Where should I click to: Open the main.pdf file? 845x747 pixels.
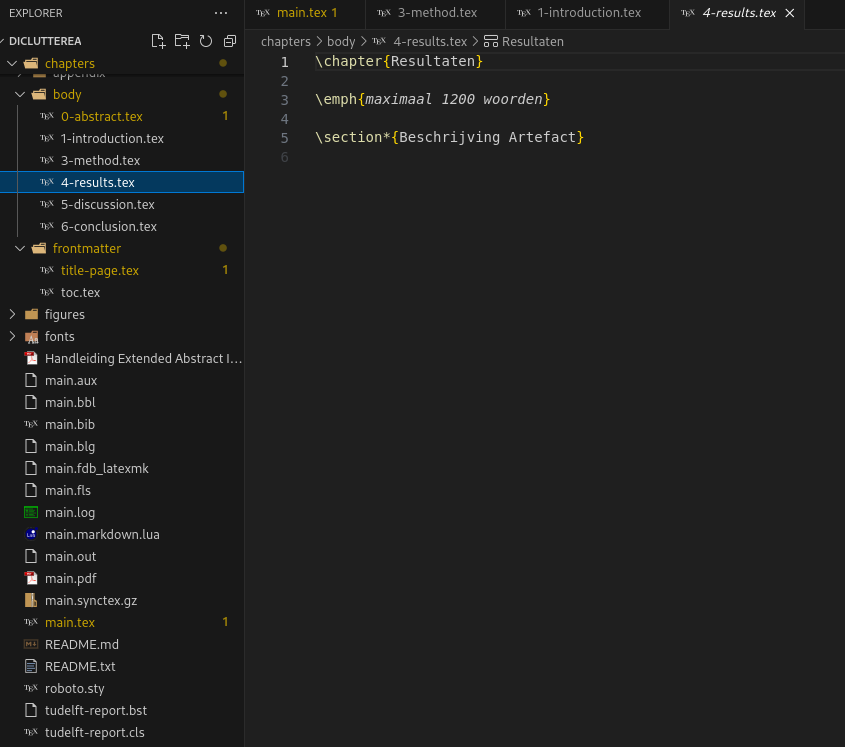70,578
